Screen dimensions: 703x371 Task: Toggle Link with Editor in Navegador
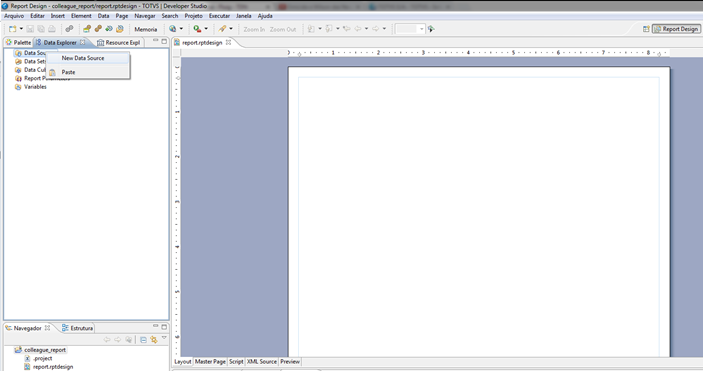pyautogui.click(x=154, y=340)
